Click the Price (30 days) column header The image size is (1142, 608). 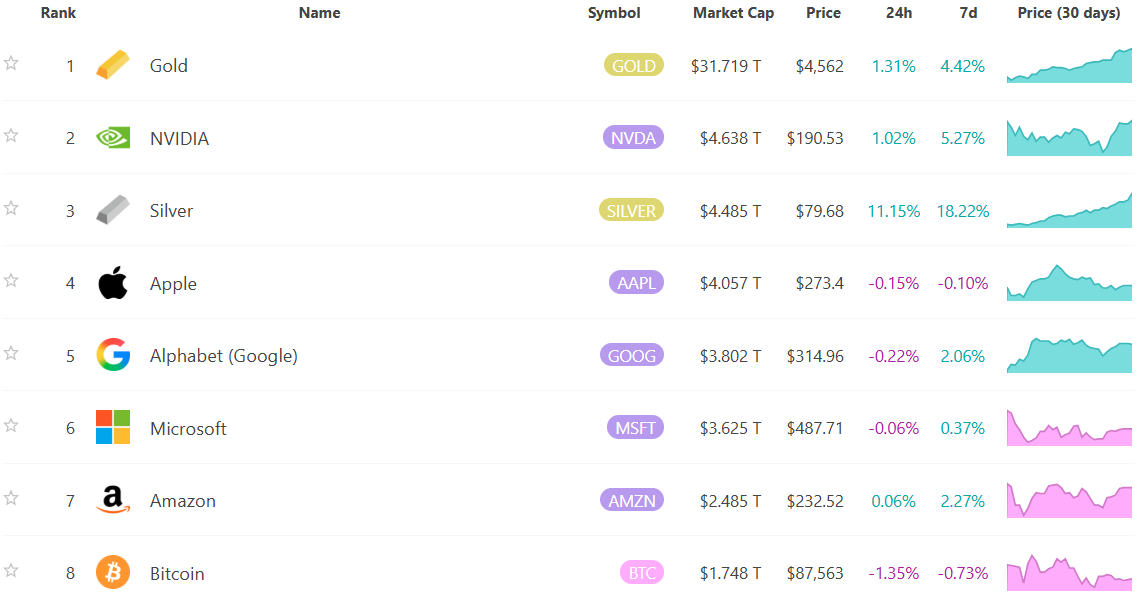1068,12
